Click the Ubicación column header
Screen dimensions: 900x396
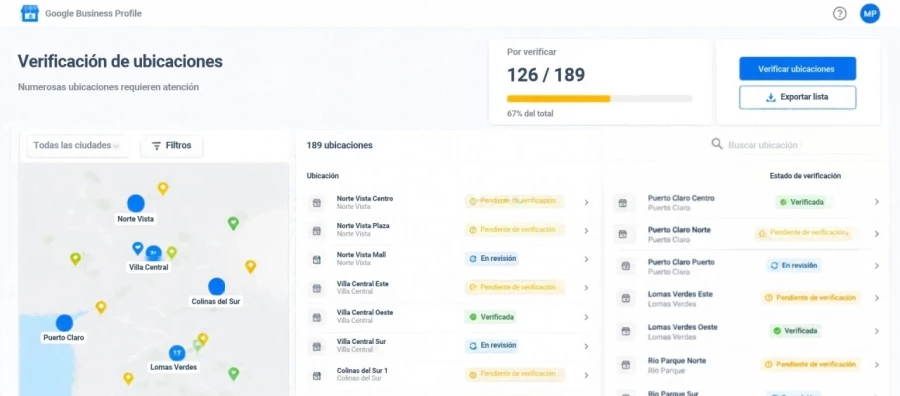(323, 176)
